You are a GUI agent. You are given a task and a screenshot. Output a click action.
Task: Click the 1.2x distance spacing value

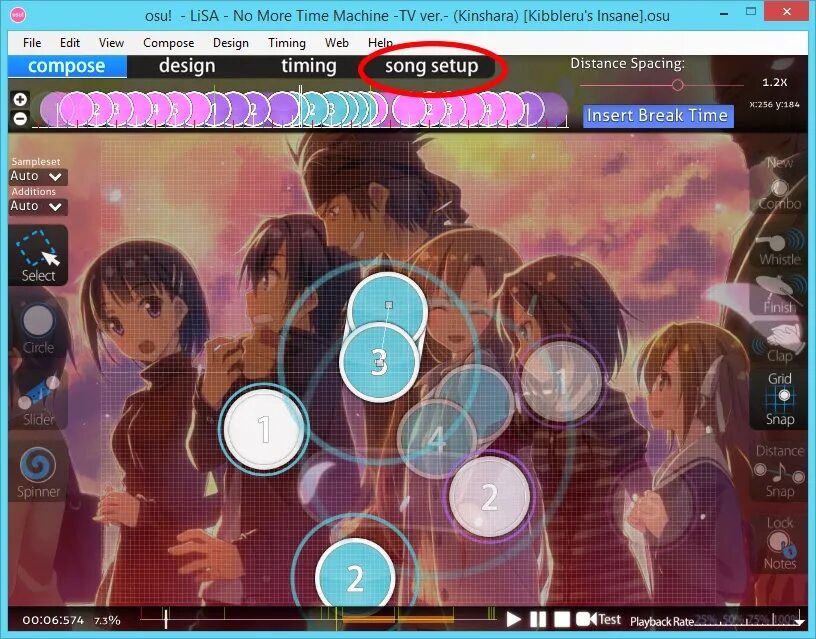coord(774,82)
